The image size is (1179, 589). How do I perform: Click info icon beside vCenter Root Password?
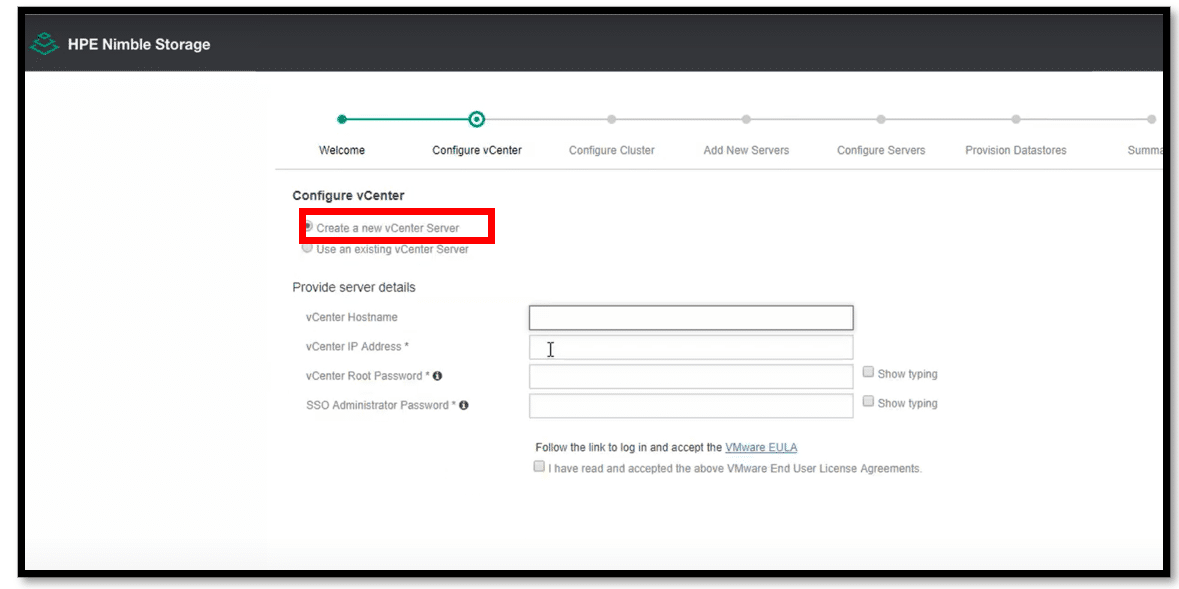click(x=438, y=375)
